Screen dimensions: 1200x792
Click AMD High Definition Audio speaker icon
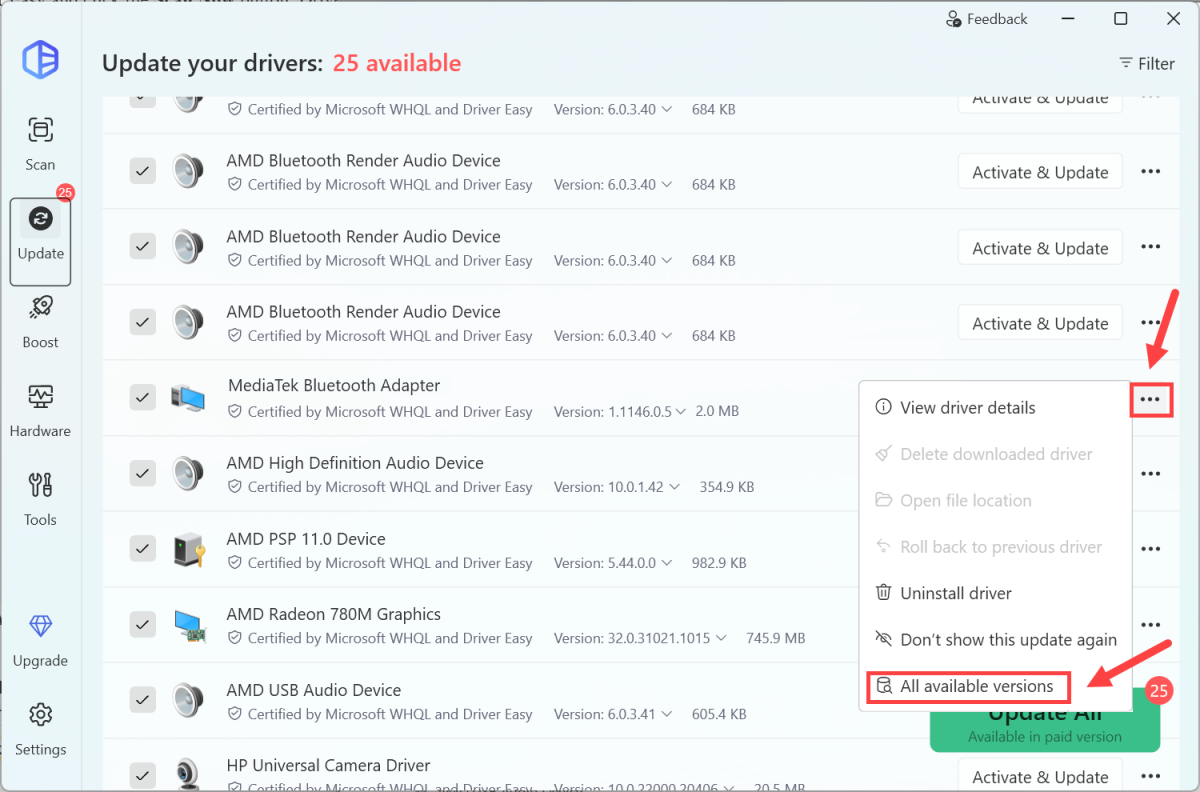(187, 473)
